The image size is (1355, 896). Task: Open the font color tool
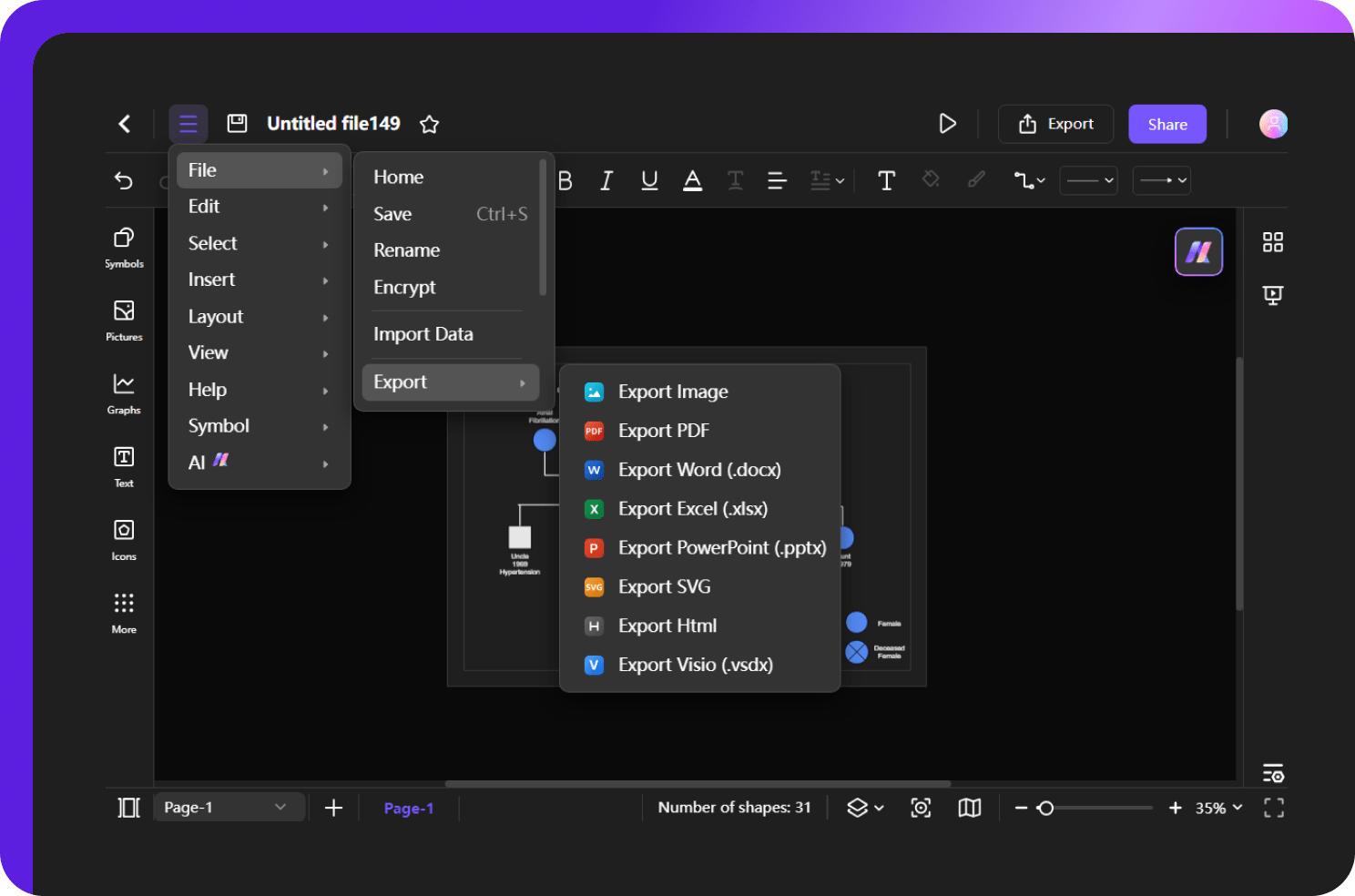pos(693,180)
